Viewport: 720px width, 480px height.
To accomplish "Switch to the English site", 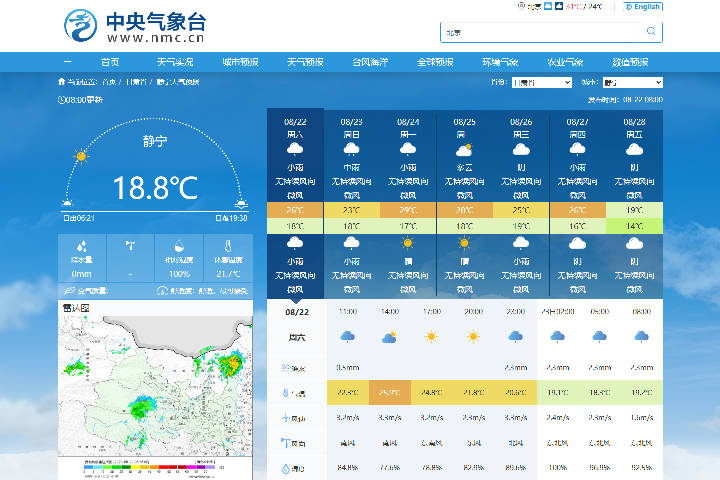I will pos(643,6).
